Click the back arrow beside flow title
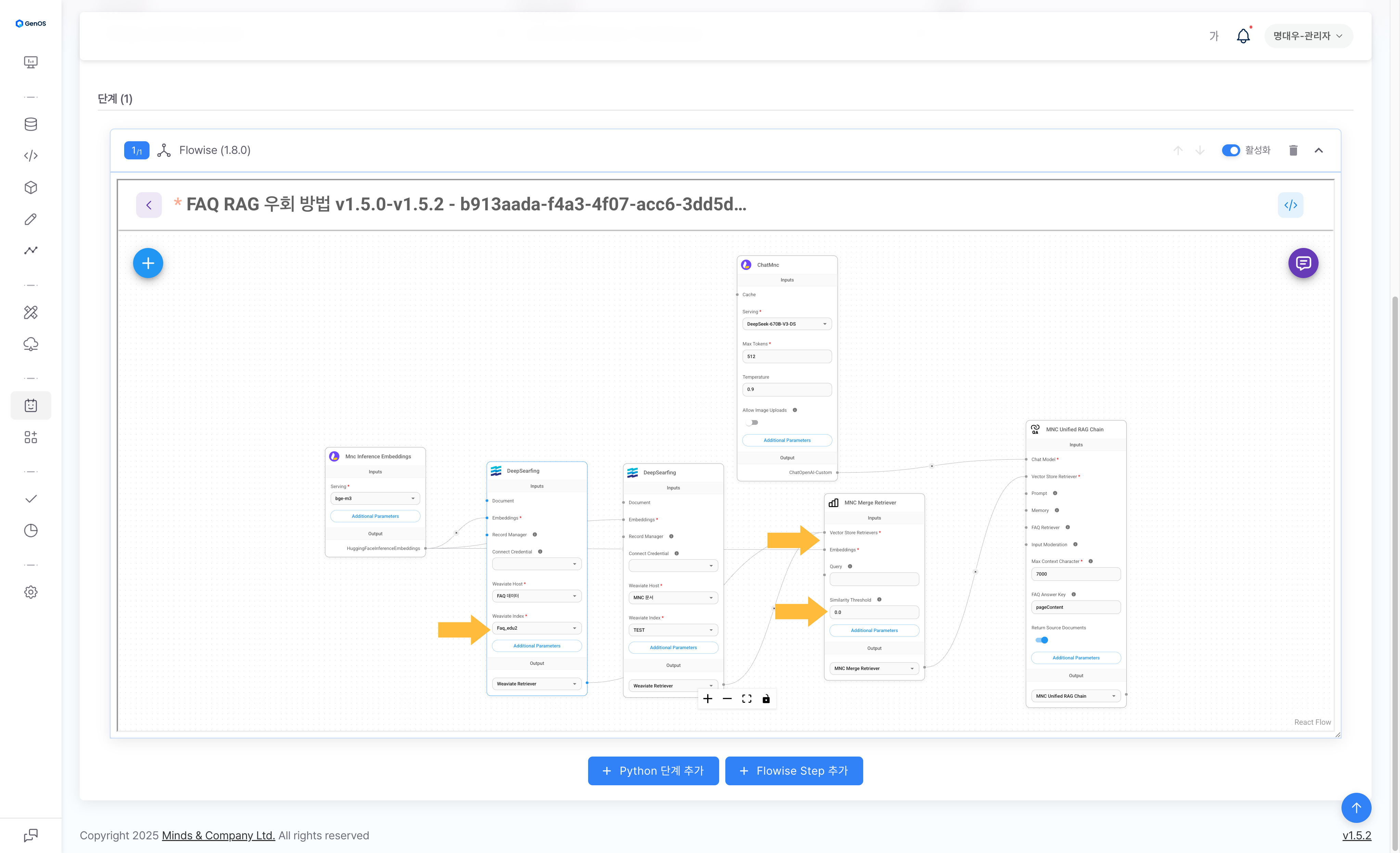Screen dimensions: 1400x853 click(149, 205)
